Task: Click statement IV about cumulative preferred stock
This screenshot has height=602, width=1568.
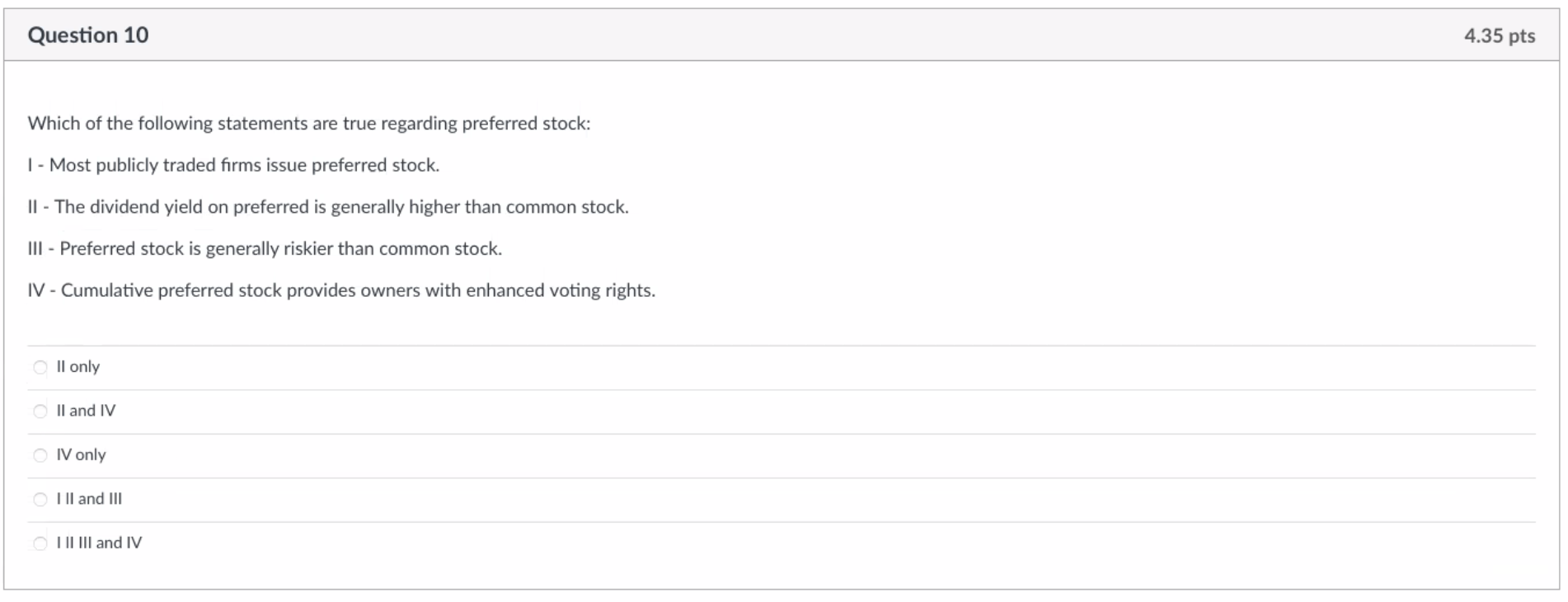Action: click(x=341, y=290)
